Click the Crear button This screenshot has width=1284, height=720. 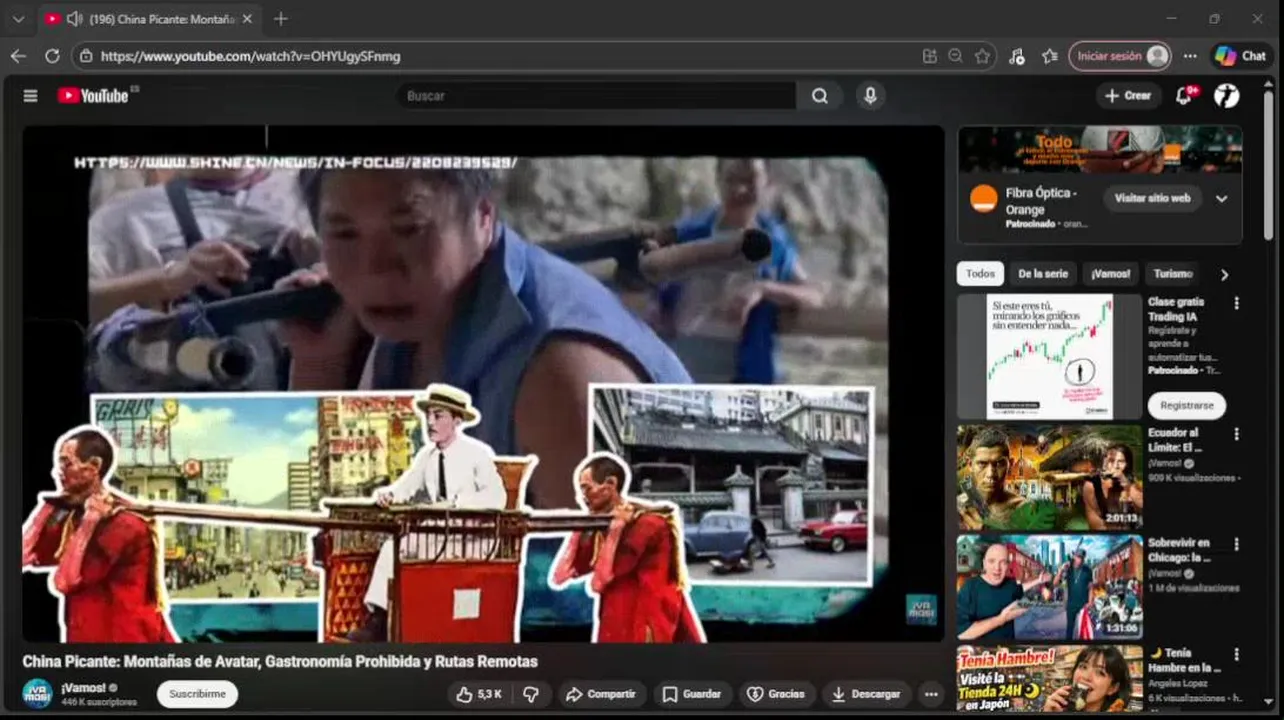(1128, 96)
